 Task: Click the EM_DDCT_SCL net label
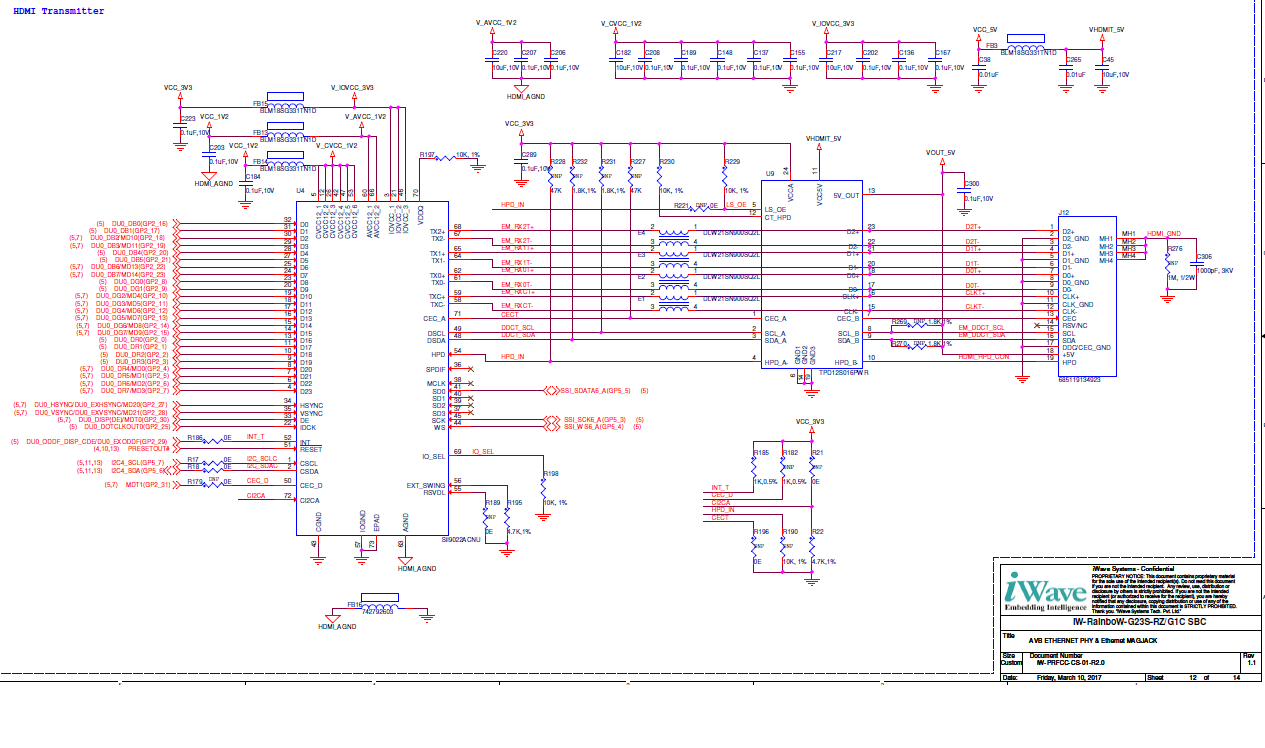981,326
